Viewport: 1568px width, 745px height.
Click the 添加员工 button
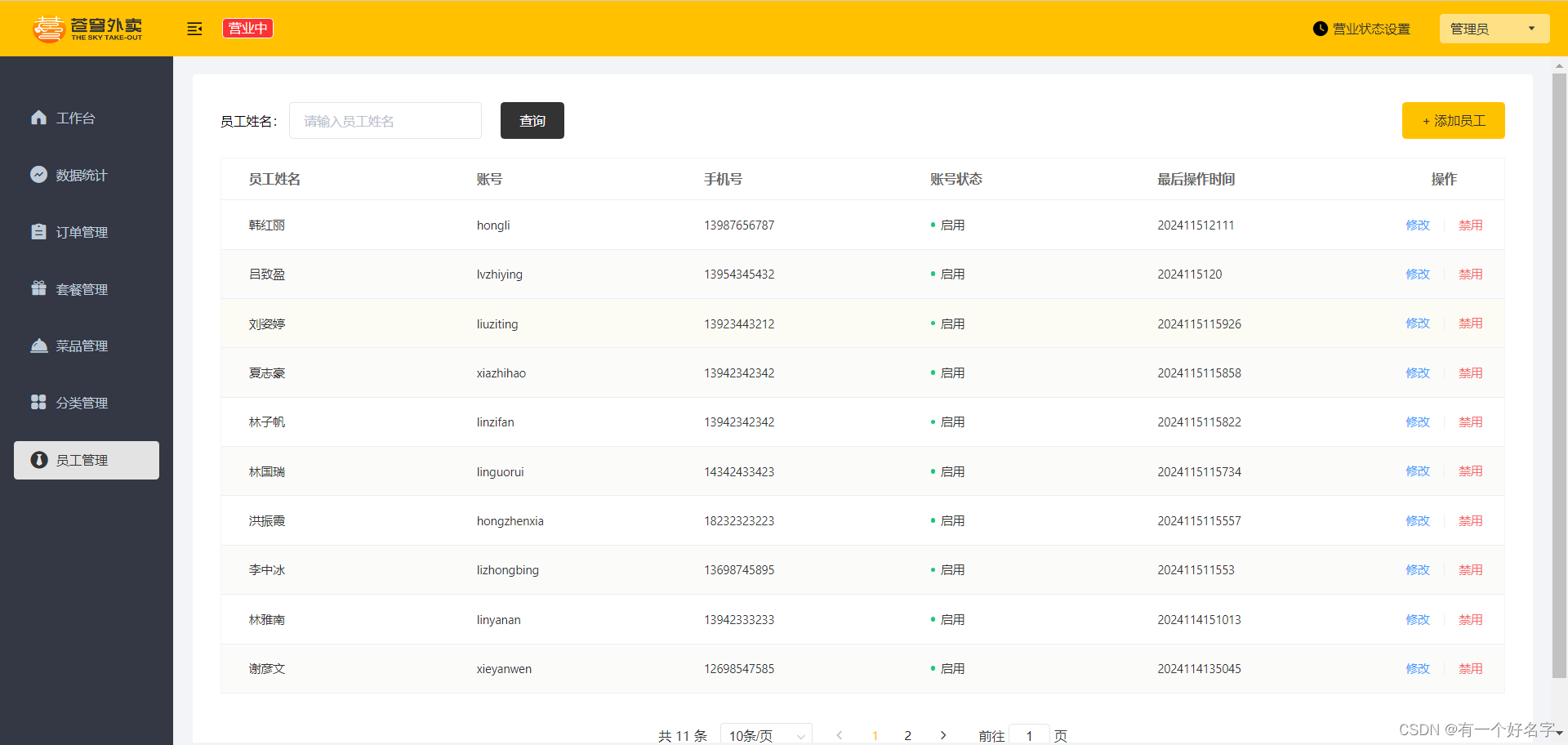pyautogui.click(x=1454, y=121)
